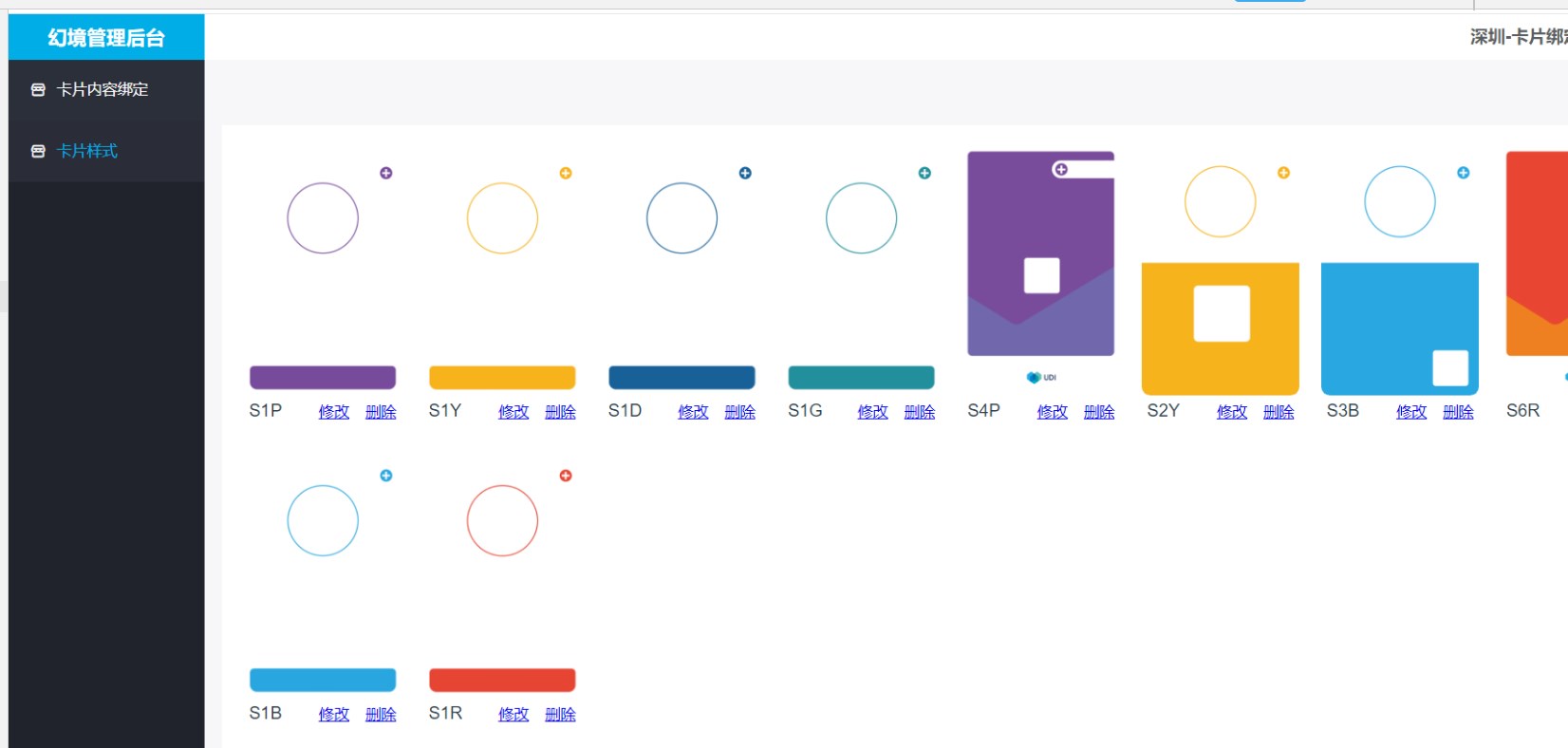Click the purple bar of S1P
The width and height of the screenshot is (1568, 748).
click(323, 378)
